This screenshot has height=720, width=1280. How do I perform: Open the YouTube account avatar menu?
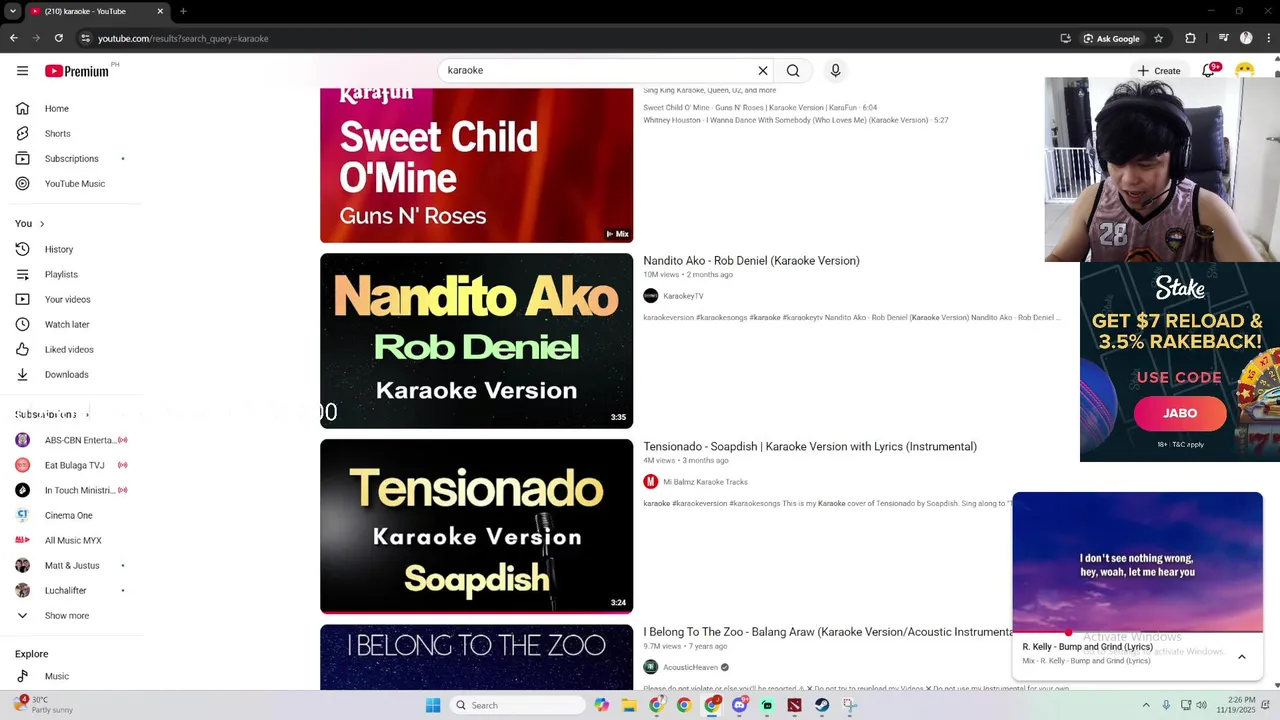coord(1245,70)
